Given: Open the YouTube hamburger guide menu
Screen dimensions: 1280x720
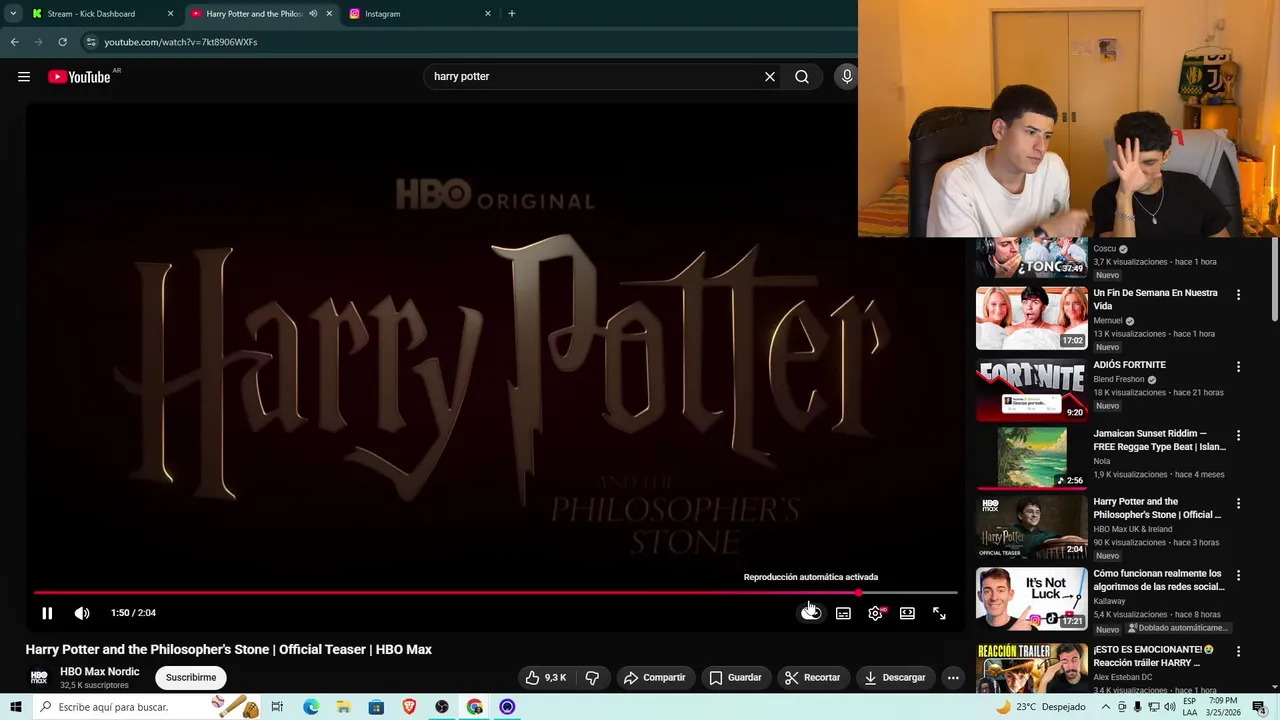Looking at the screenshot, I should point(24,77).
